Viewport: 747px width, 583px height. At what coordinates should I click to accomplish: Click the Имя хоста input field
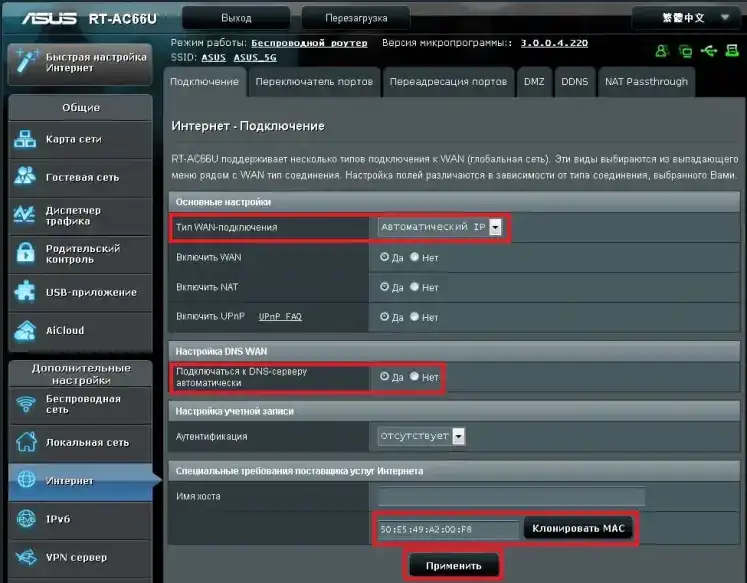coord(512,496)
